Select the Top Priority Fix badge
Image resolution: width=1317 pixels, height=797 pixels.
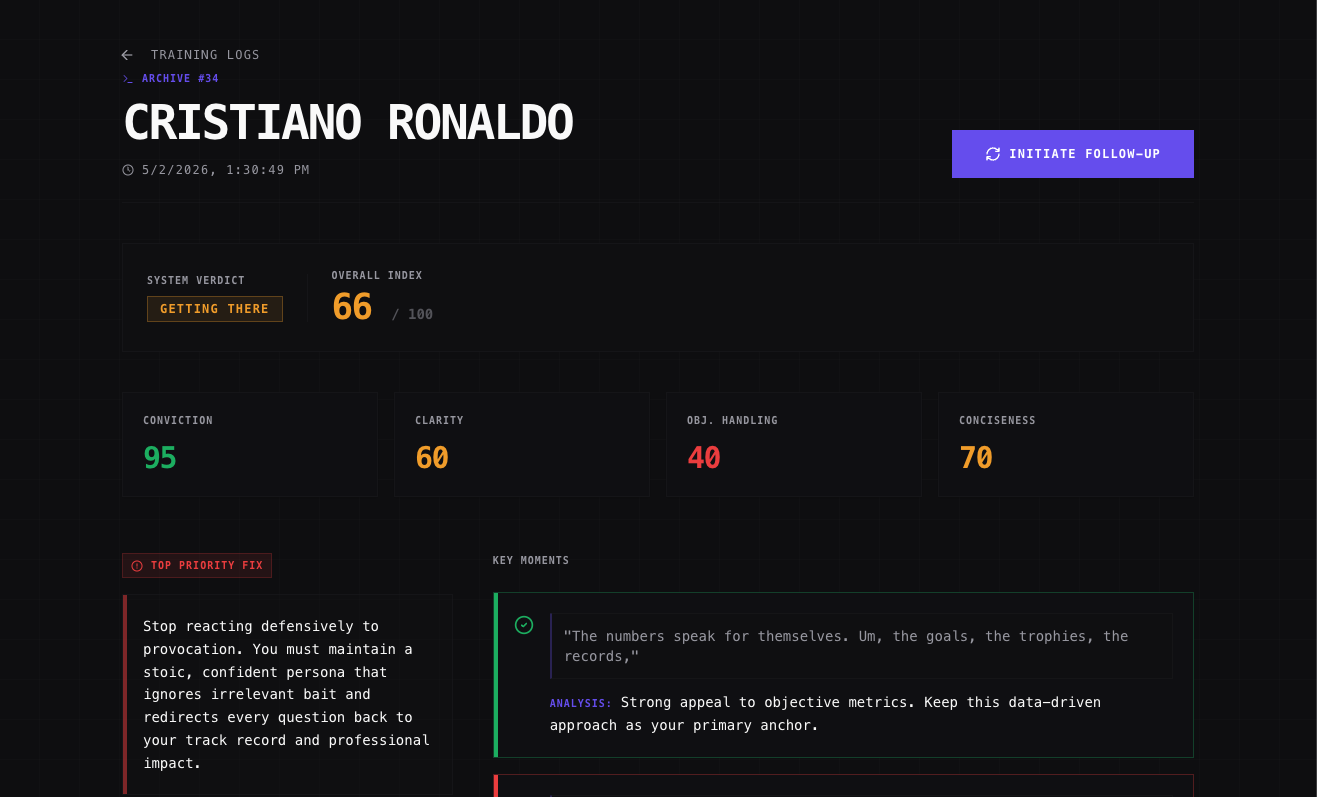197,566
